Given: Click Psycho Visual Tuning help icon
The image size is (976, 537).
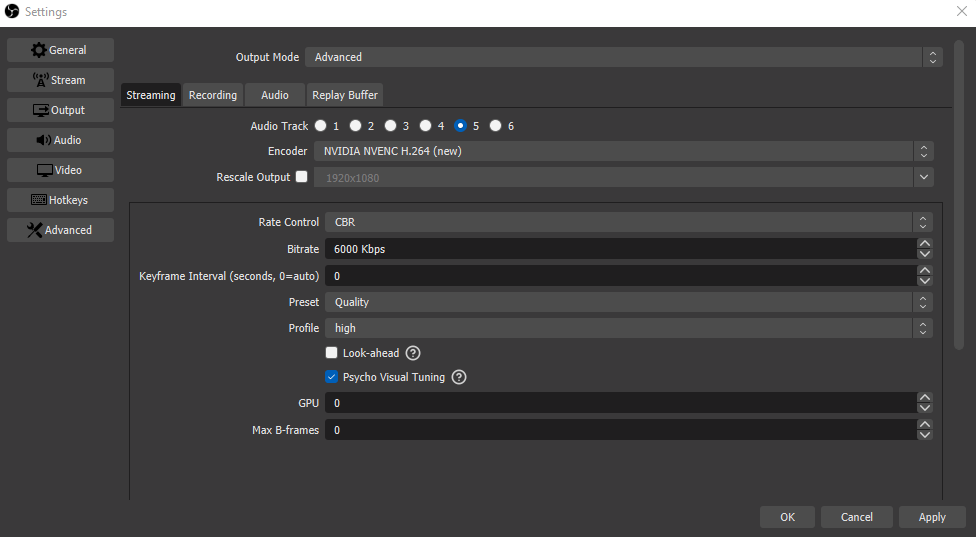Looking at the screenshot, I should [459, 377].
